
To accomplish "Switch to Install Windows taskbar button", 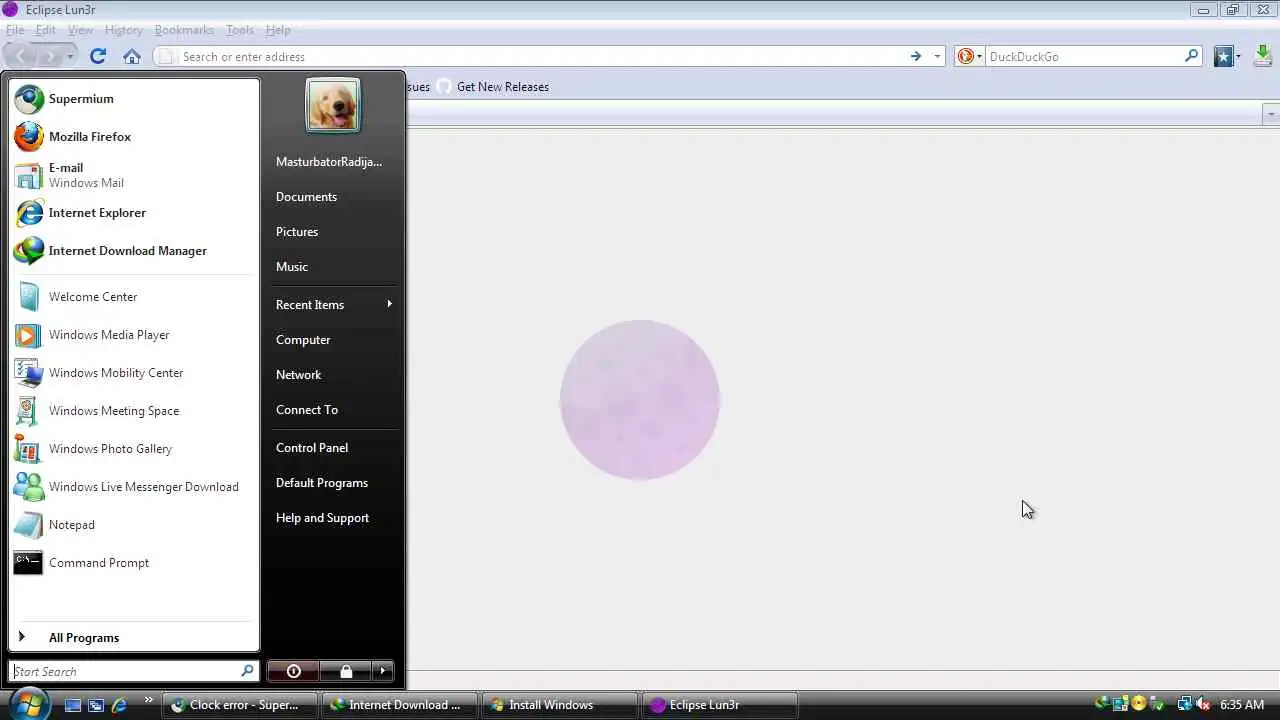I will [559, 705].
